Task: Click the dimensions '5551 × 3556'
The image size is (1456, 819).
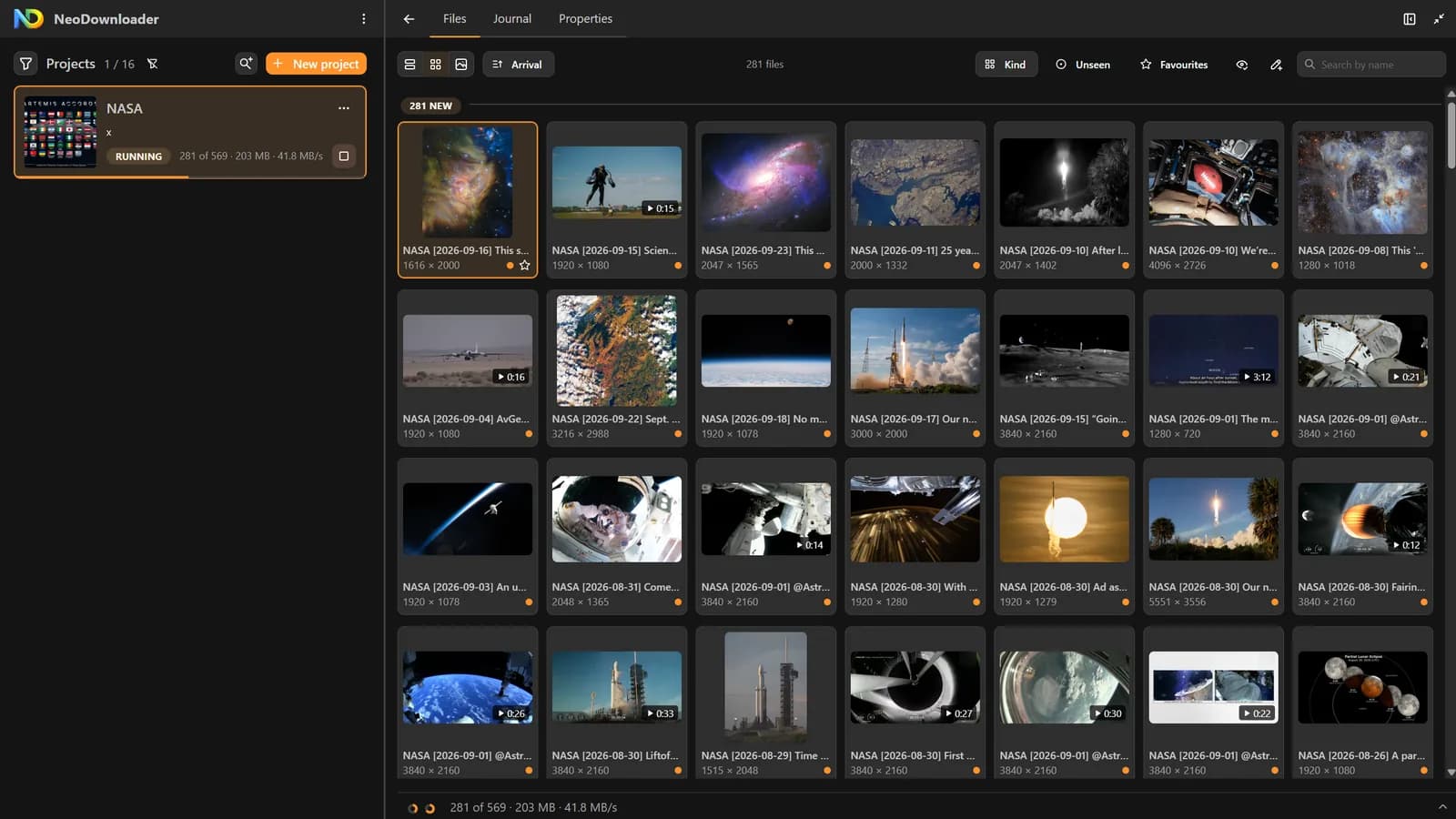Action: tap(1178, 602)
